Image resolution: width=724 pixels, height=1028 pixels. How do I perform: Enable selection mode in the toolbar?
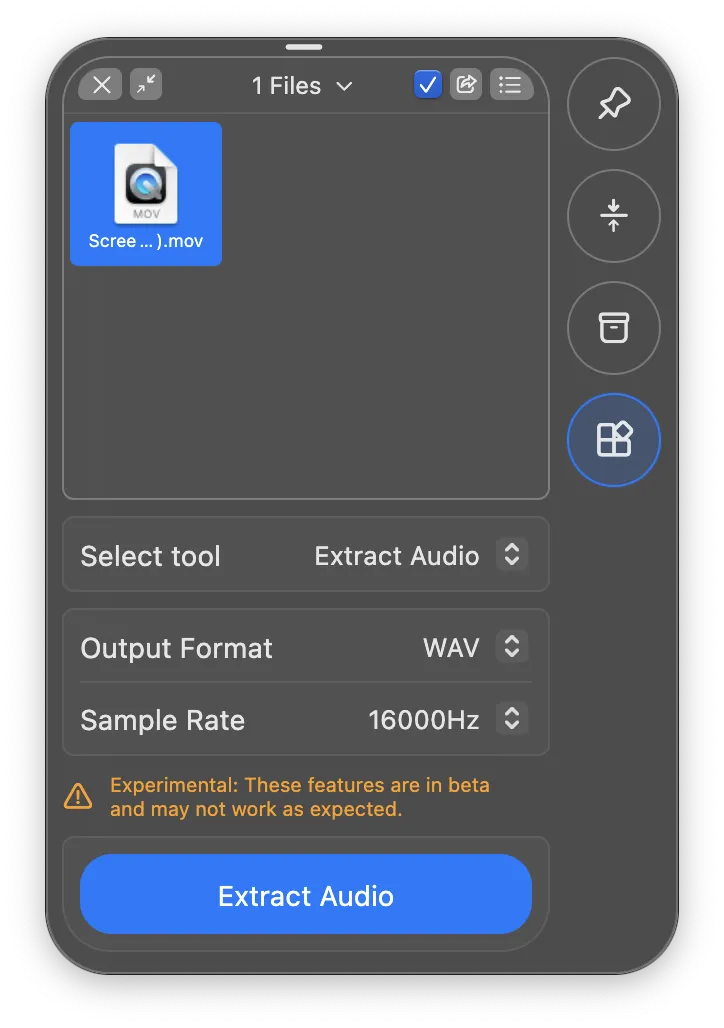coord(427,84)
